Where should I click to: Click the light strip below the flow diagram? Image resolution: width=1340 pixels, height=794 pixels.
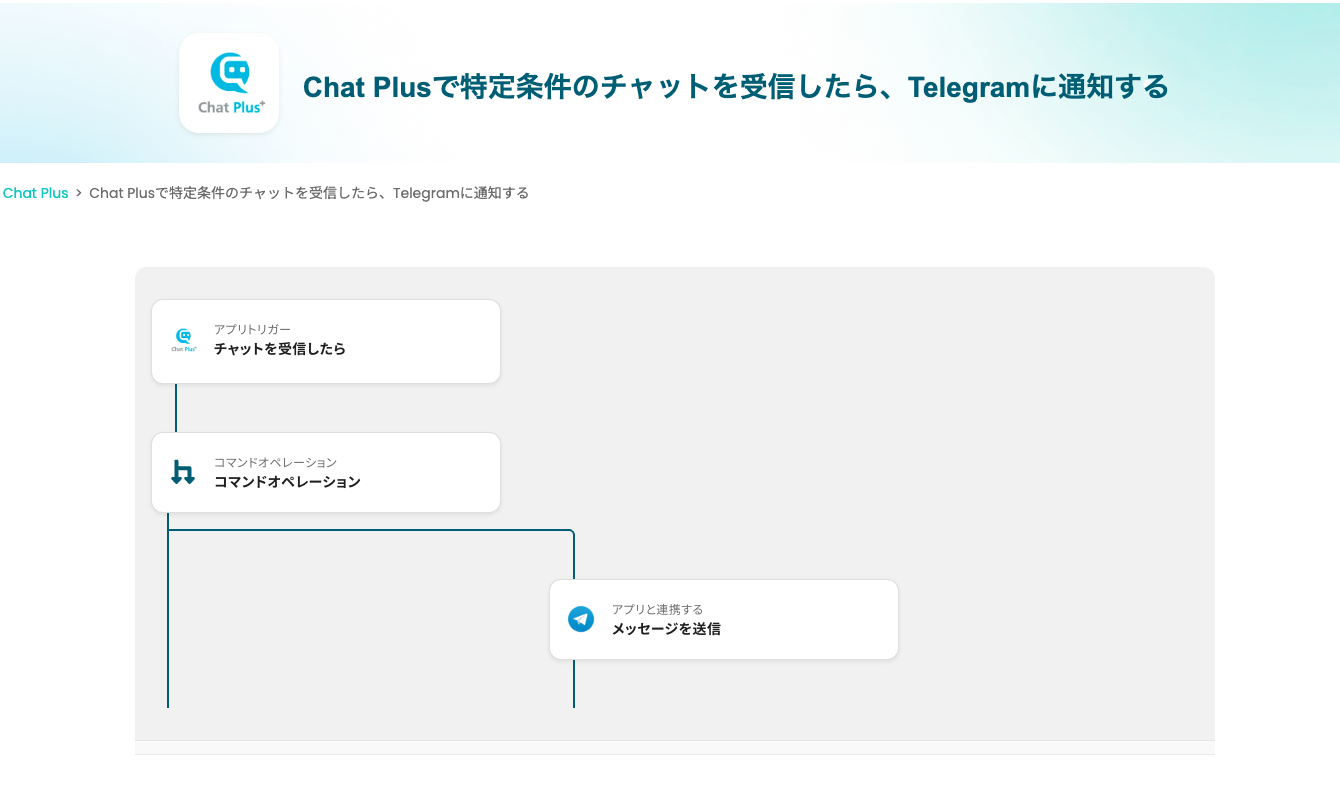[x=675, y=747]
